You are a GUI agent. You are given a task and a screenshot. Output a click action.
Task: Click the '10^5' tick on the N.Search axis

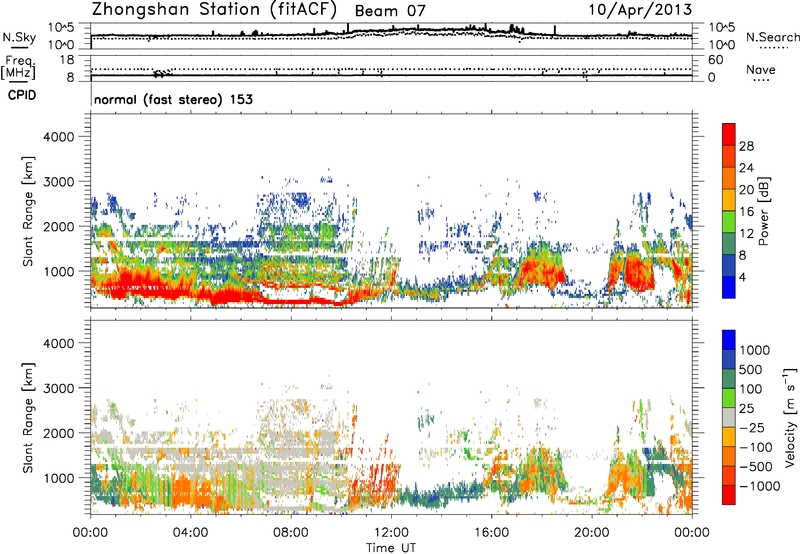tap(722, 27)
